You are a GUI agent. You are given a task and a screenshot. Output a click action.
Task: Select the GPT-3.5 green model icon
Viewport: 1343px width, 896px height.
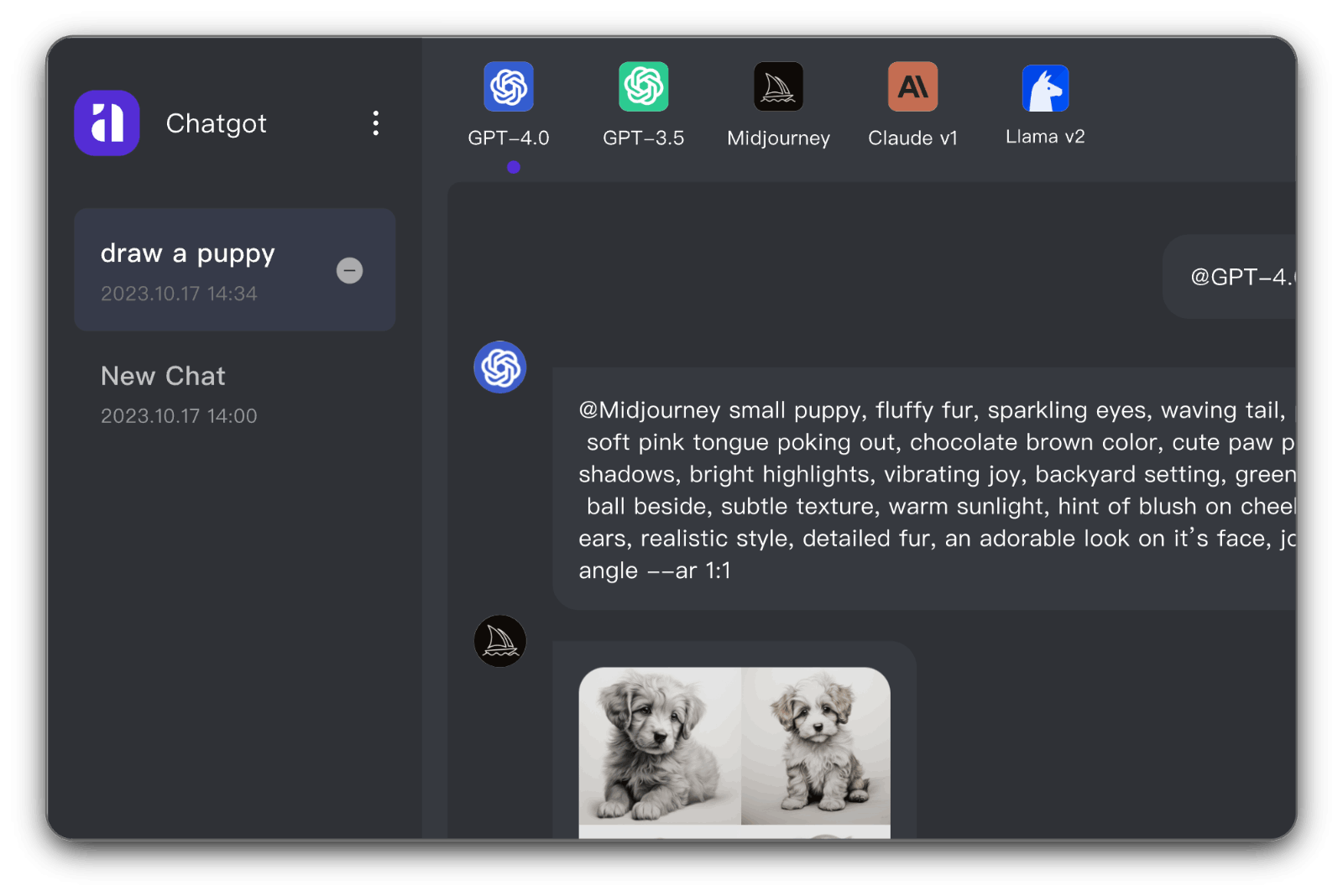(x=644, y=86)
